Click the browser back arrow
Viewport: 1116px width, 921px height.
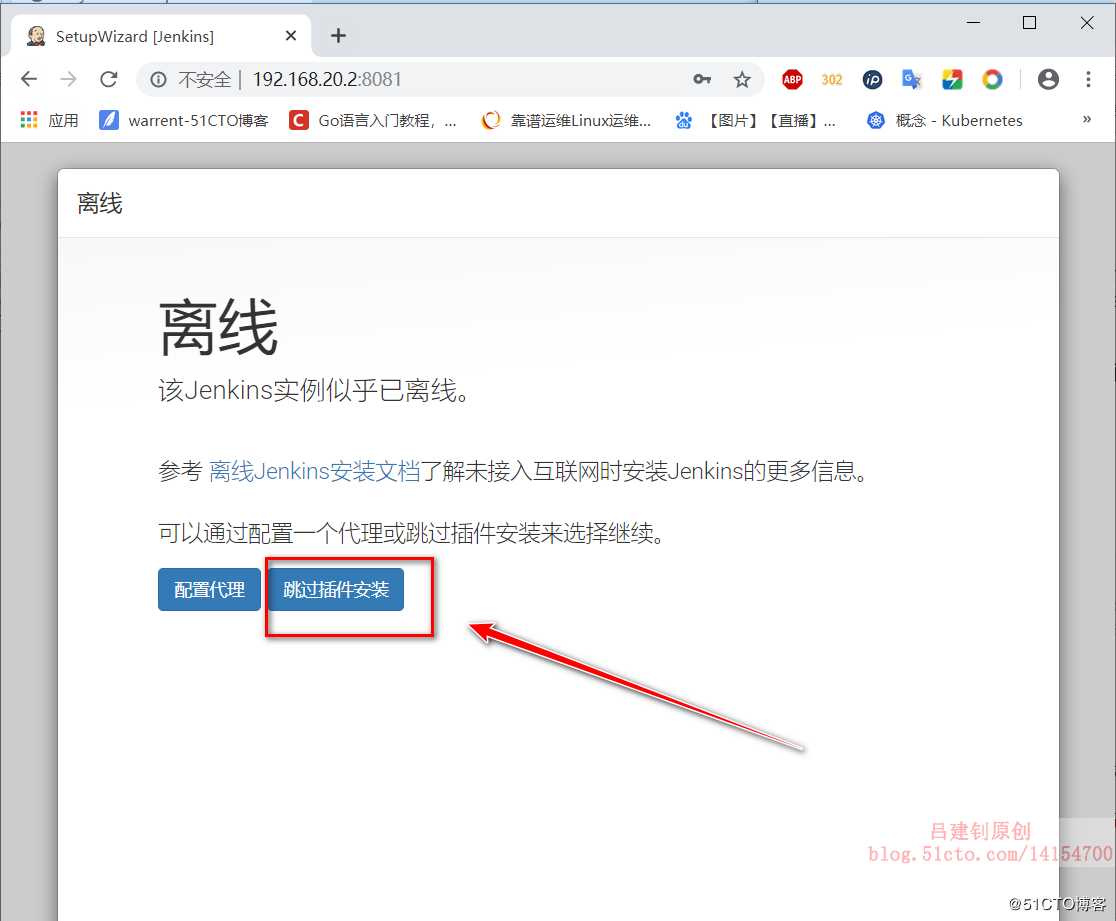click(x=29, y=79)
